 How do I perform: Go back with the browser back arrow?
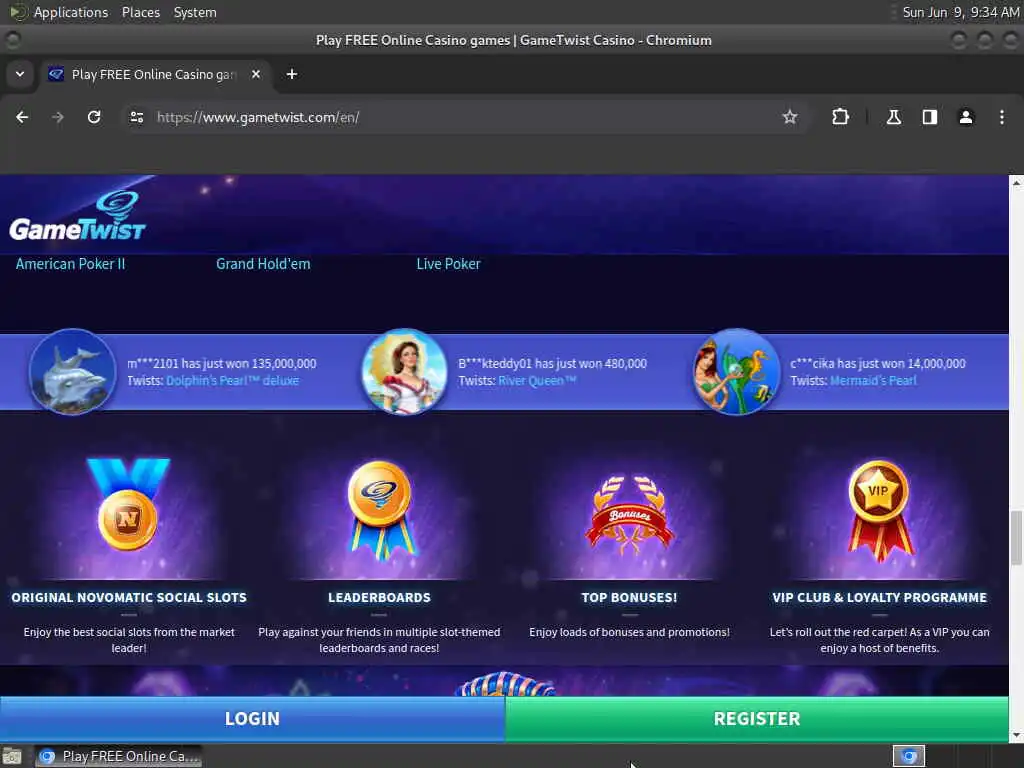click(22, 117)
